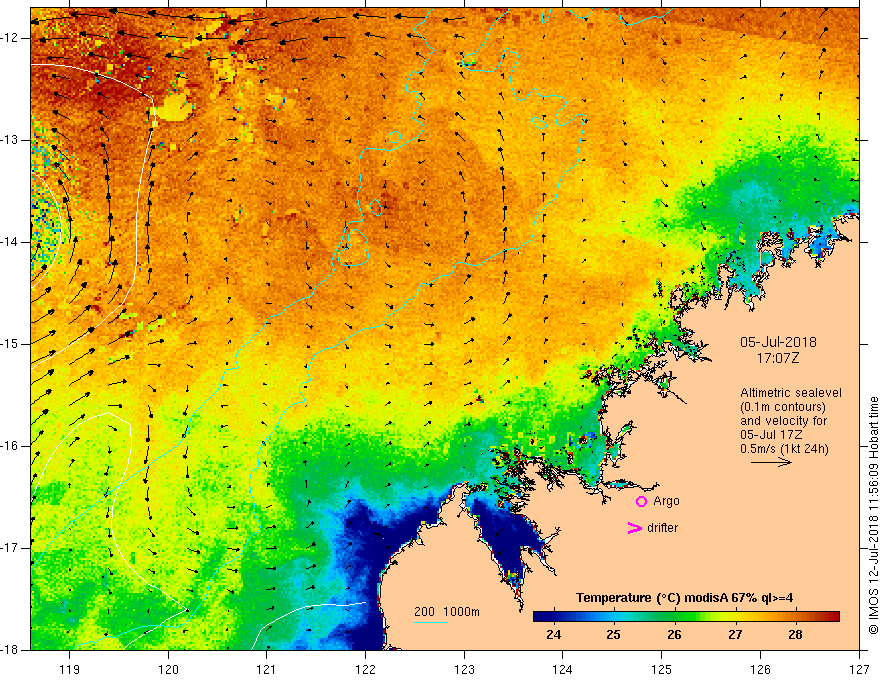Click colorbar tick label '26'

click(x=674, y=635)
